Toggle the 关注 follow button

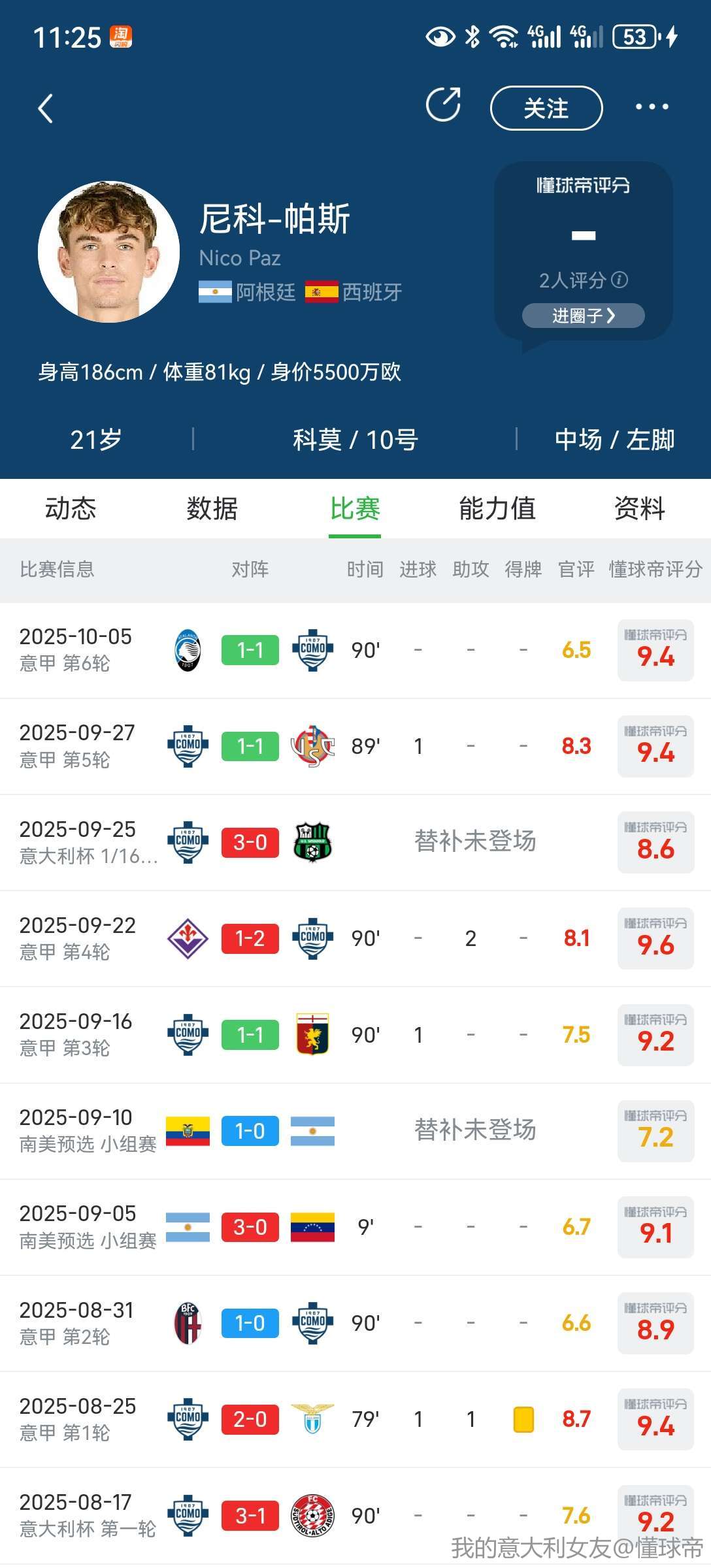pyautogui.click(x=546, y=108)
